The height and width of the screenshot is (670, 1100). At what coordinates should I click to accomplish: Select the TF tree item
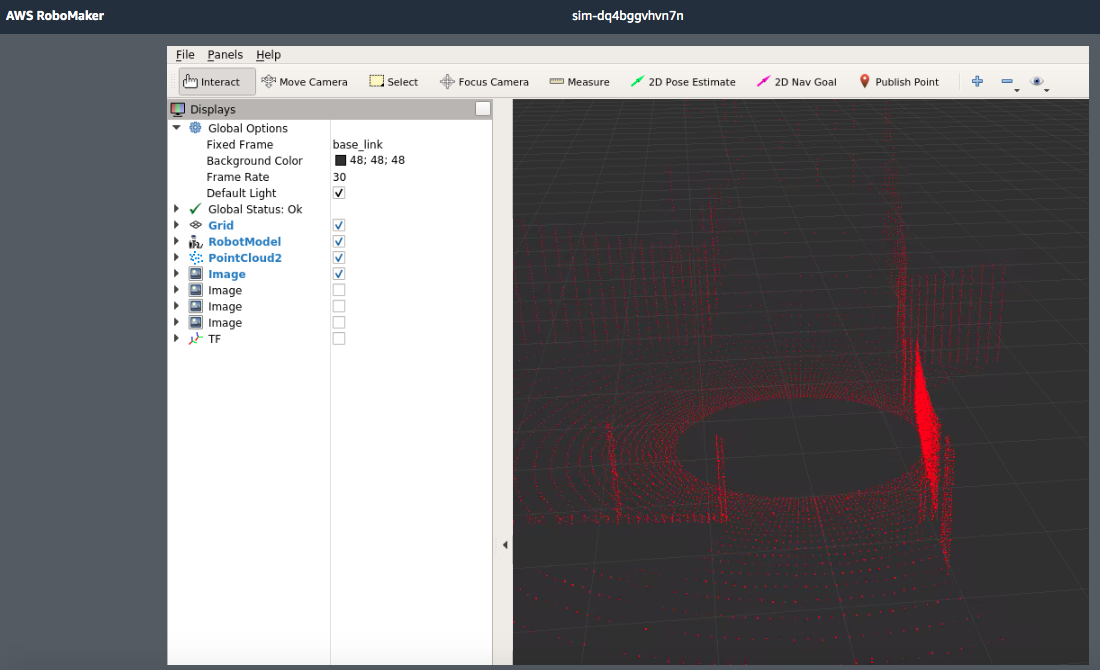pyautogui.click(x=215, y=339)
